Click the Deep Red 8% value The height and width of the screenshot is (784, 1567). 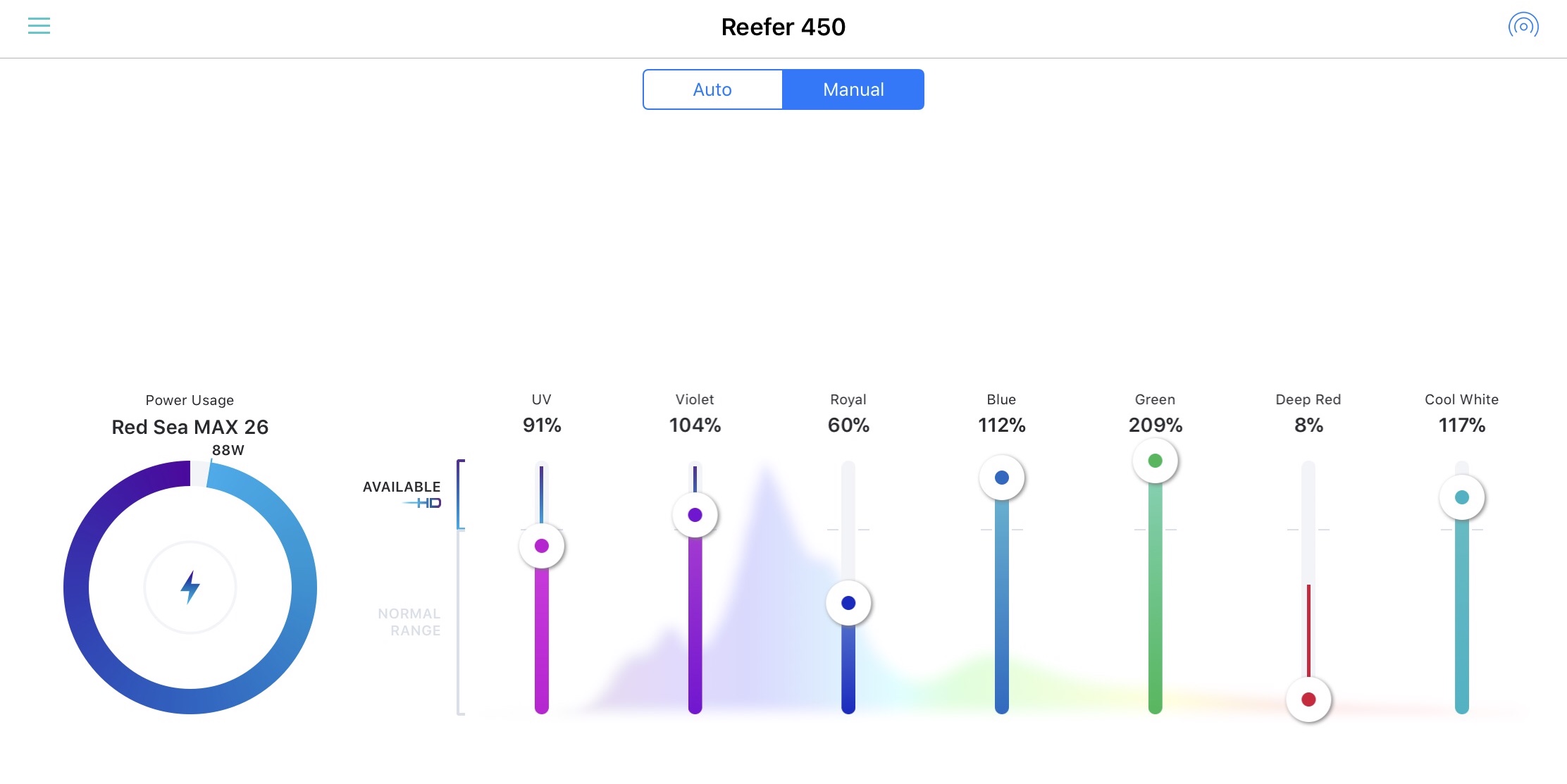tap(1308, 425)
